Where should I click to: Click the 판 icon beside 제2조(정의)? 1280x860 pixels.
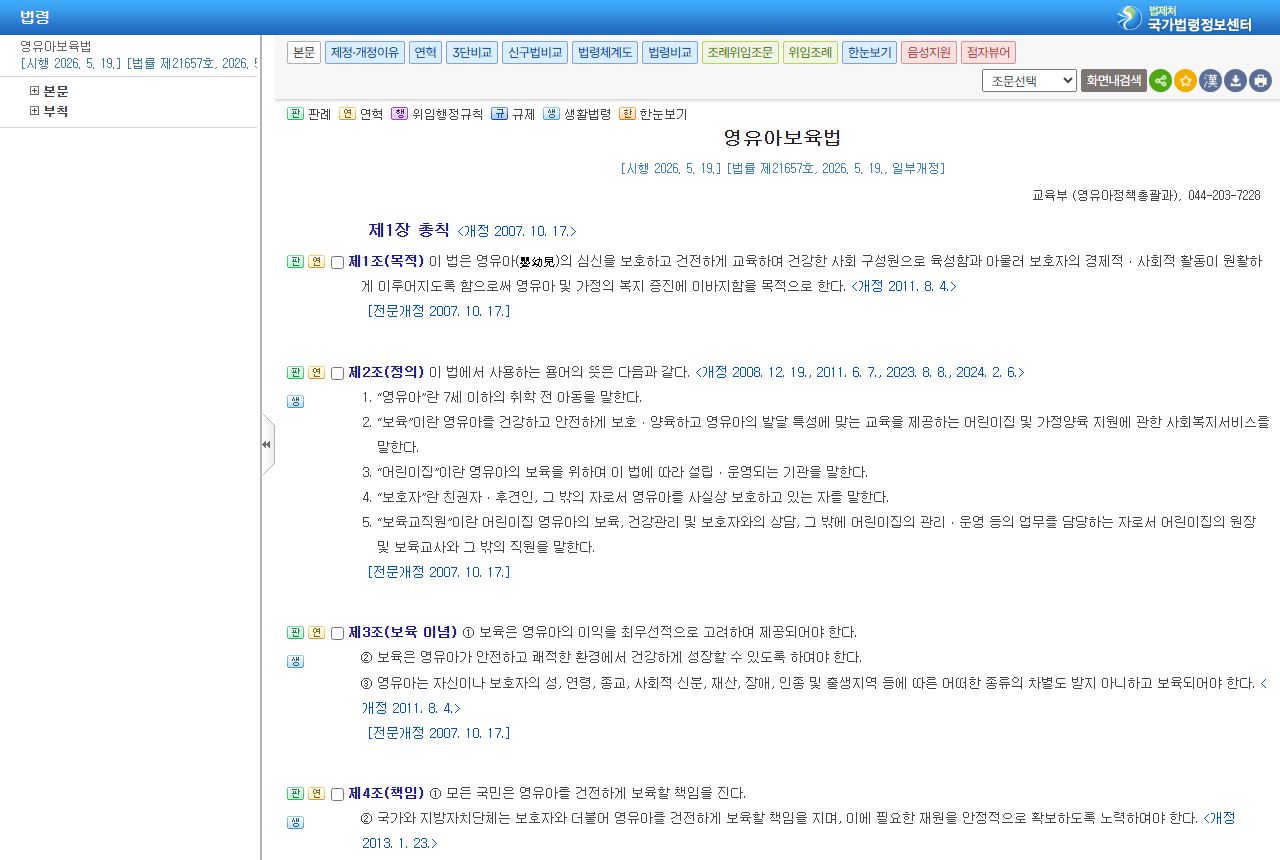point(295,373)
